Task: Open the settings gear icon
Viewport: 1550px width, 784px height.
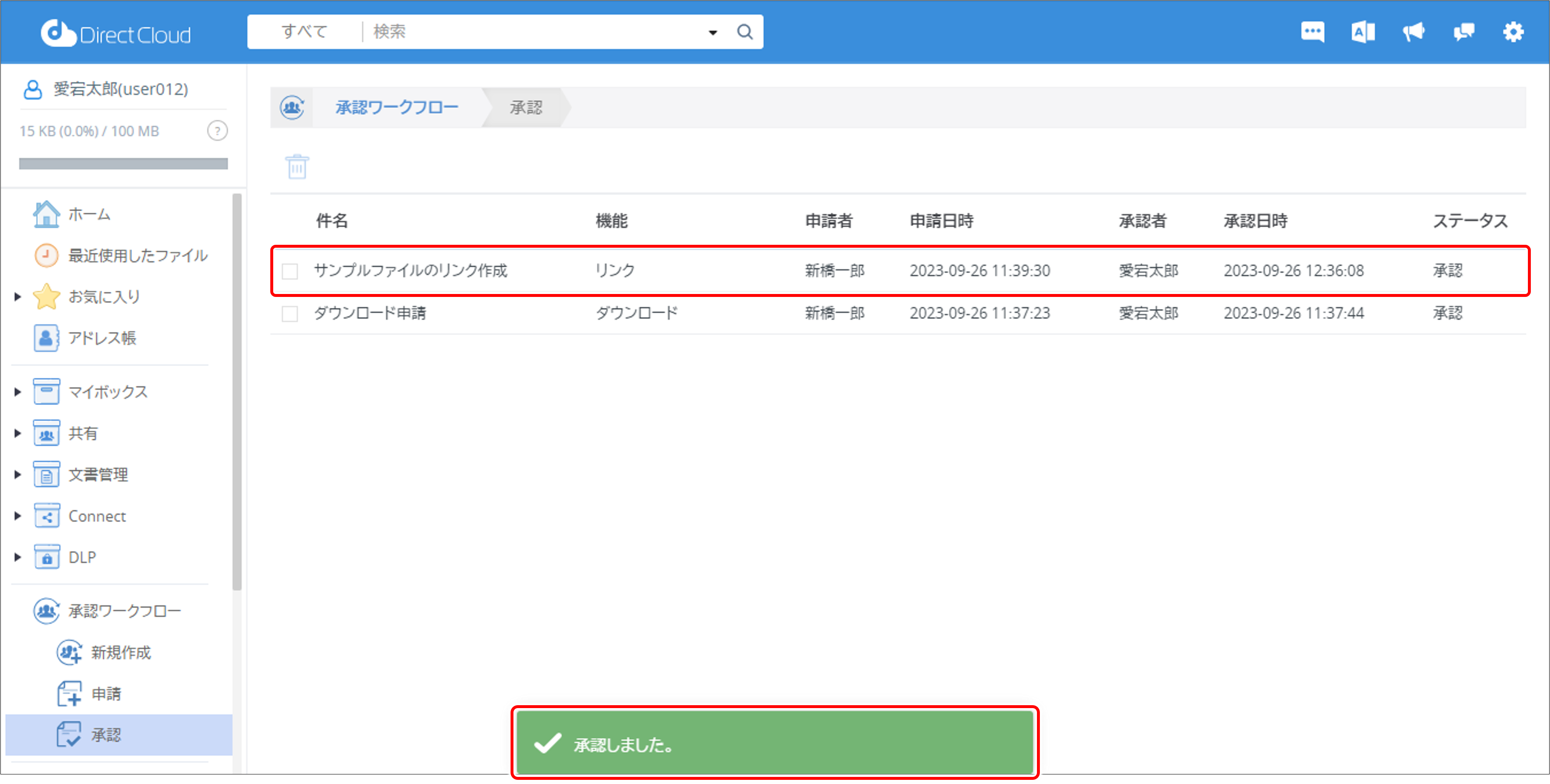Action: (x=1513, y=32)
